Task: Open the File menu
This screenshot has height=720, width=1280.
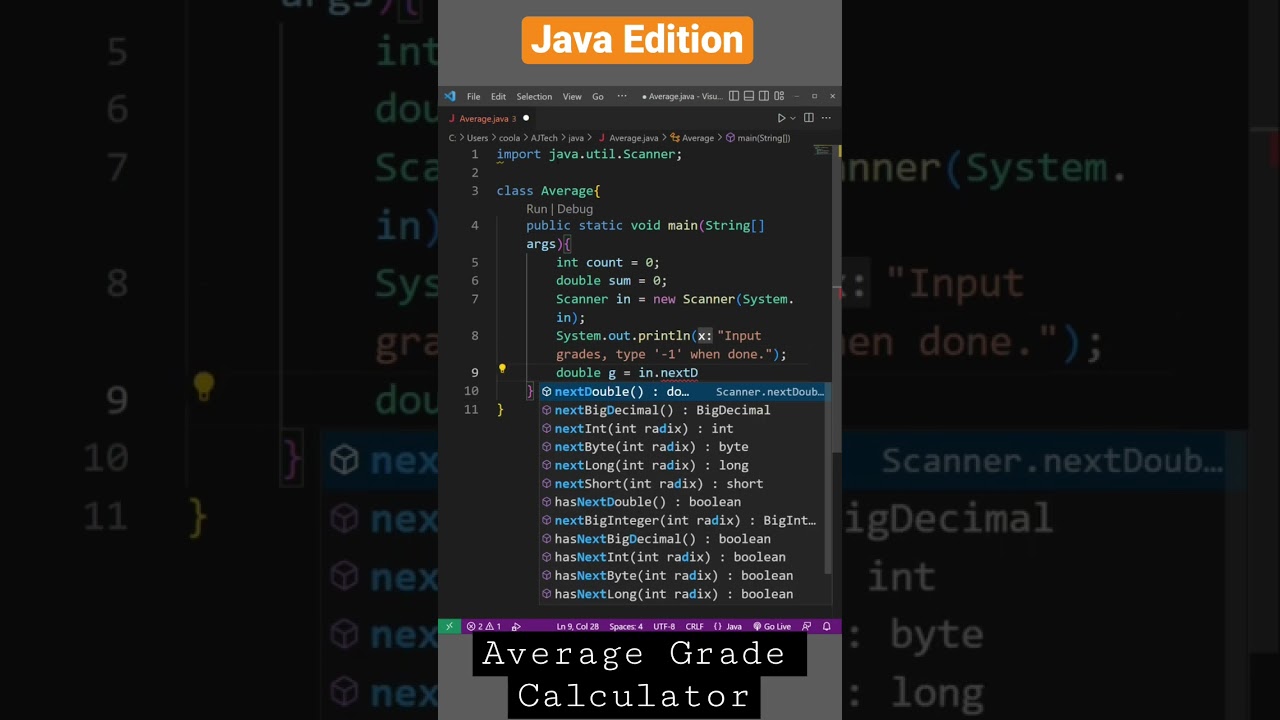Action: pyautogui.click(x=473, y=97)
